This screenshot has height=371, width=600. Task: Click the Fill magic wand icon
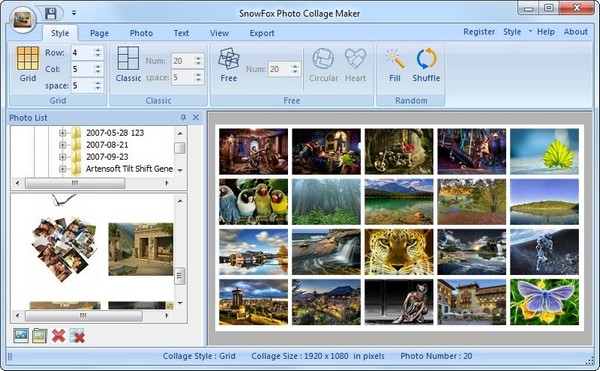(x=395, y=59)
